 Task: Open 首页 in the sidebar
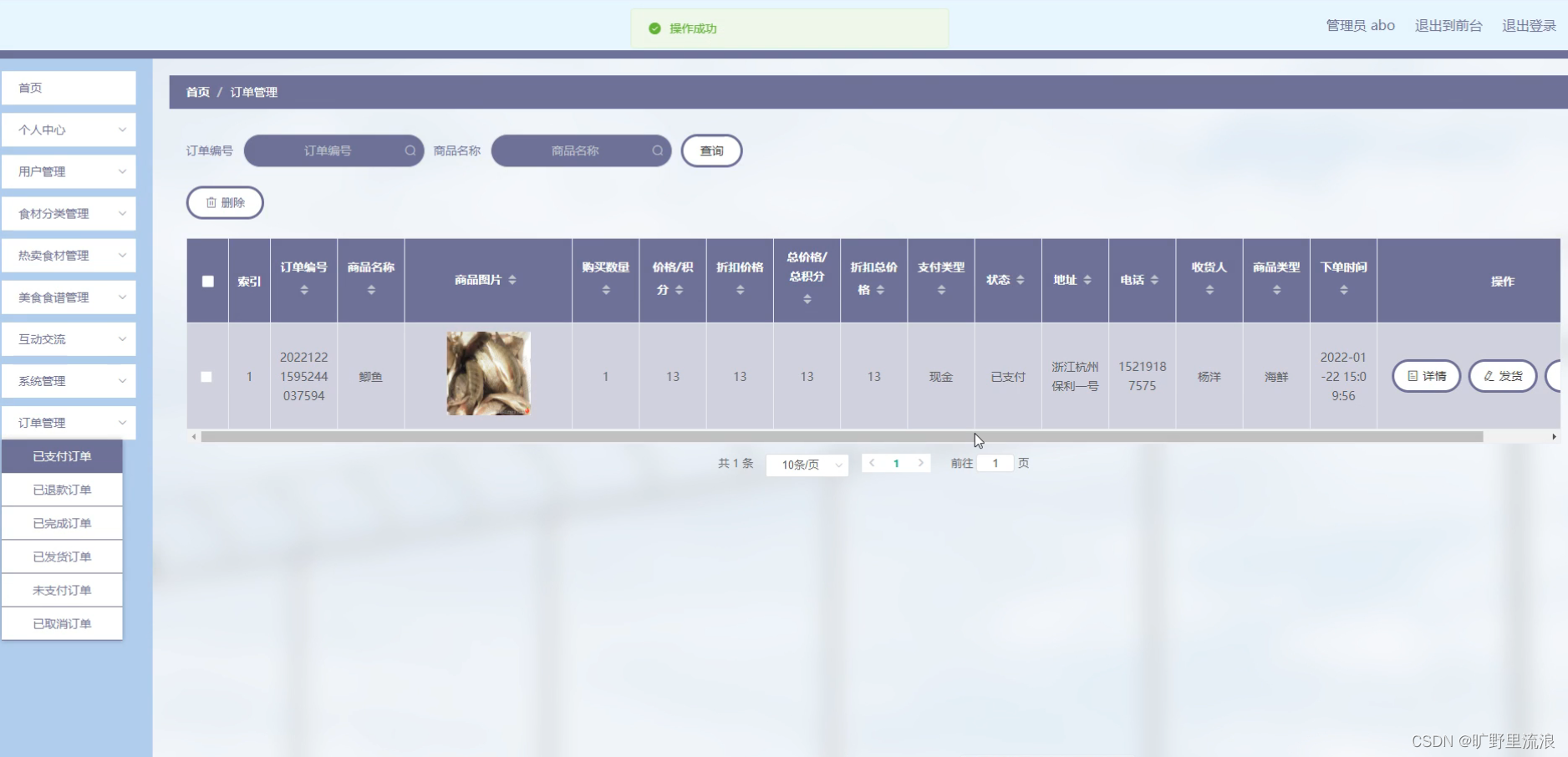(69, 88)
